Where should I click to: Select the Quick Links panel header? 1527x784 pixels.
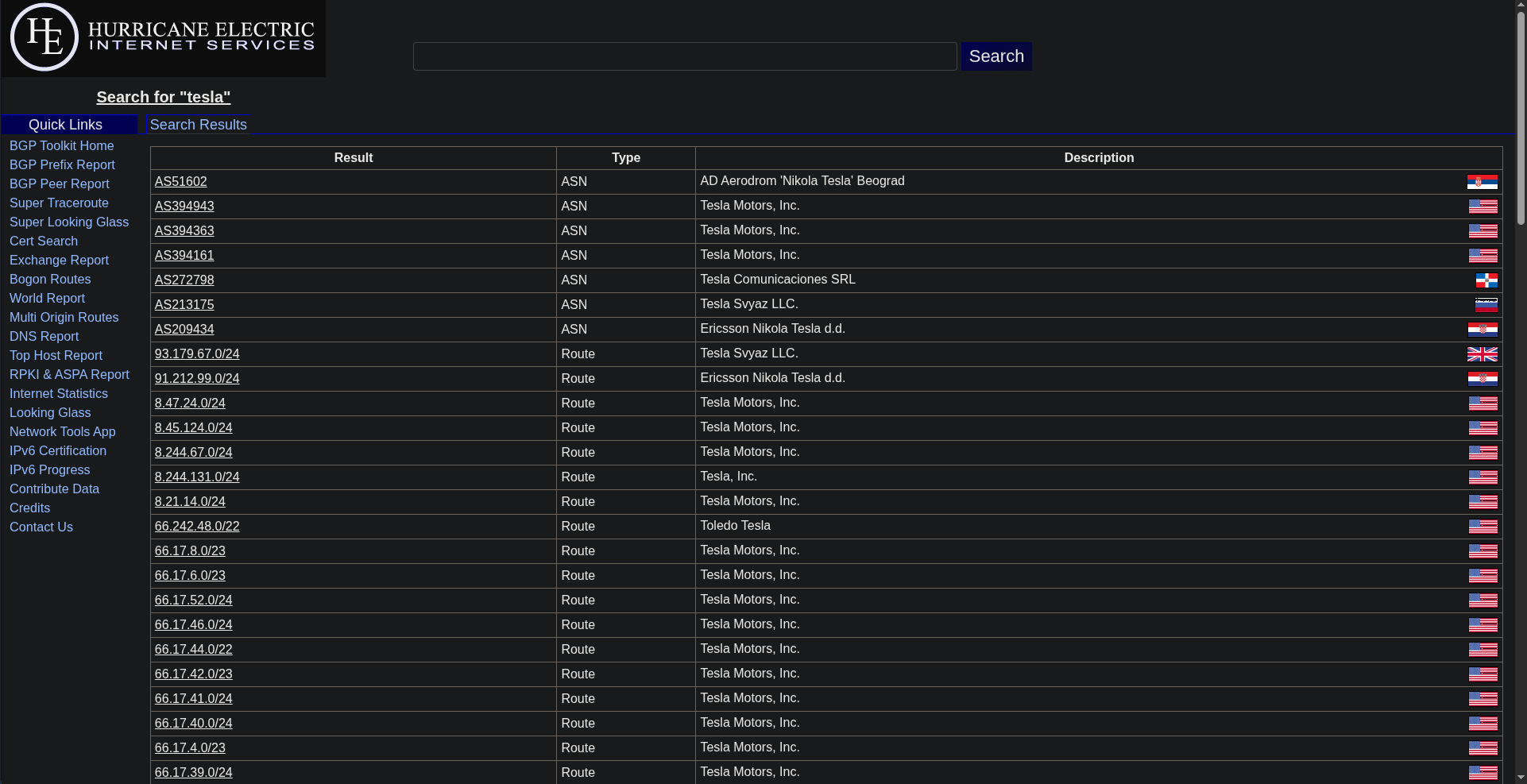tap(69, 125)
